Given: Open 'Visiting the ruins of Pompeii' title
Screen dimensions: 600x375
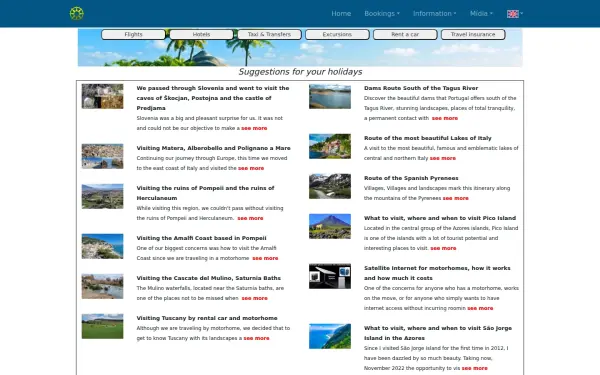Looking at the screenshot, I should pos(205,193).
